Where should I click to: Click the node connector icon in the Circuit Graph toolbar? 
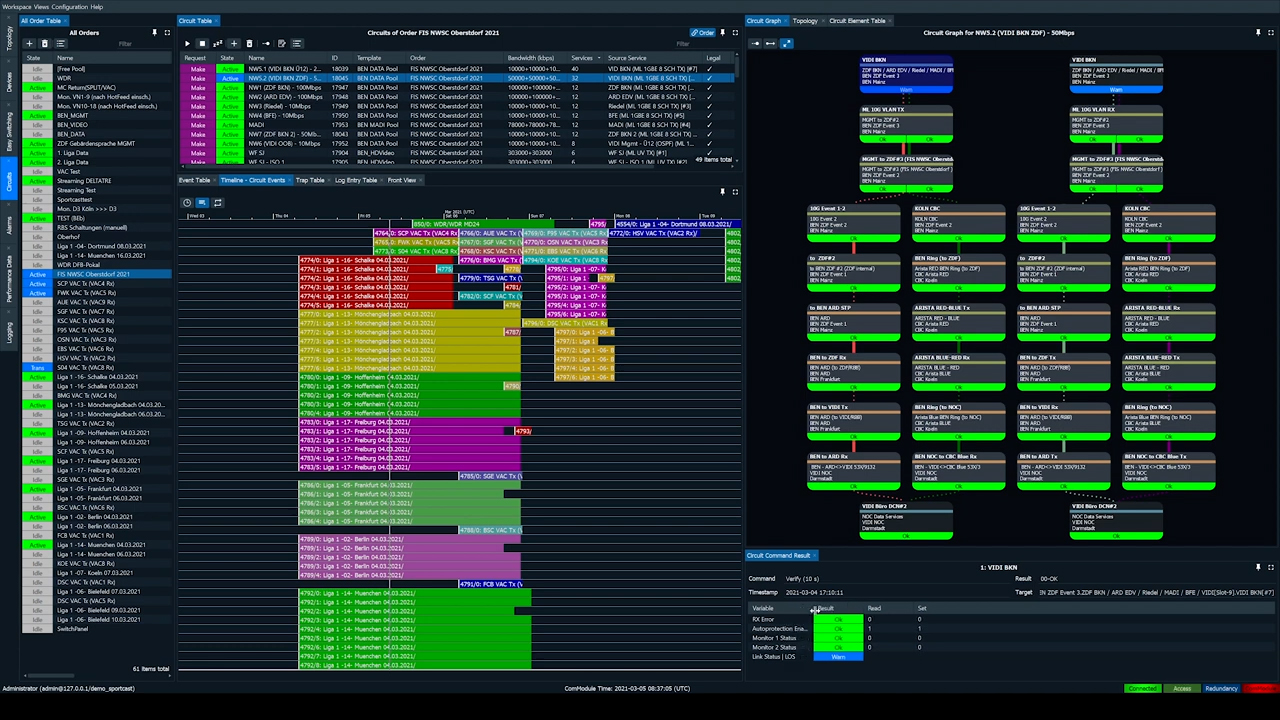point(755,43)
